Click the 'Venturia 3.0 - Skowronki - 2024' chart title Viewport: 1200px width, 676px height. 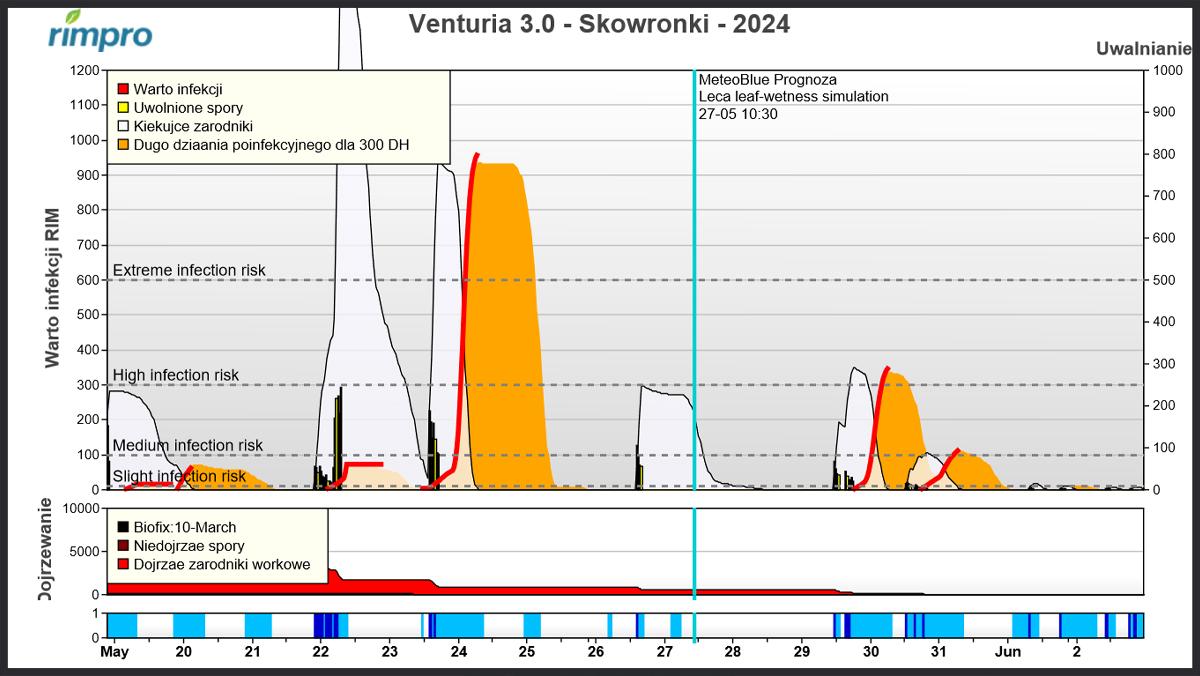point(599,25)
